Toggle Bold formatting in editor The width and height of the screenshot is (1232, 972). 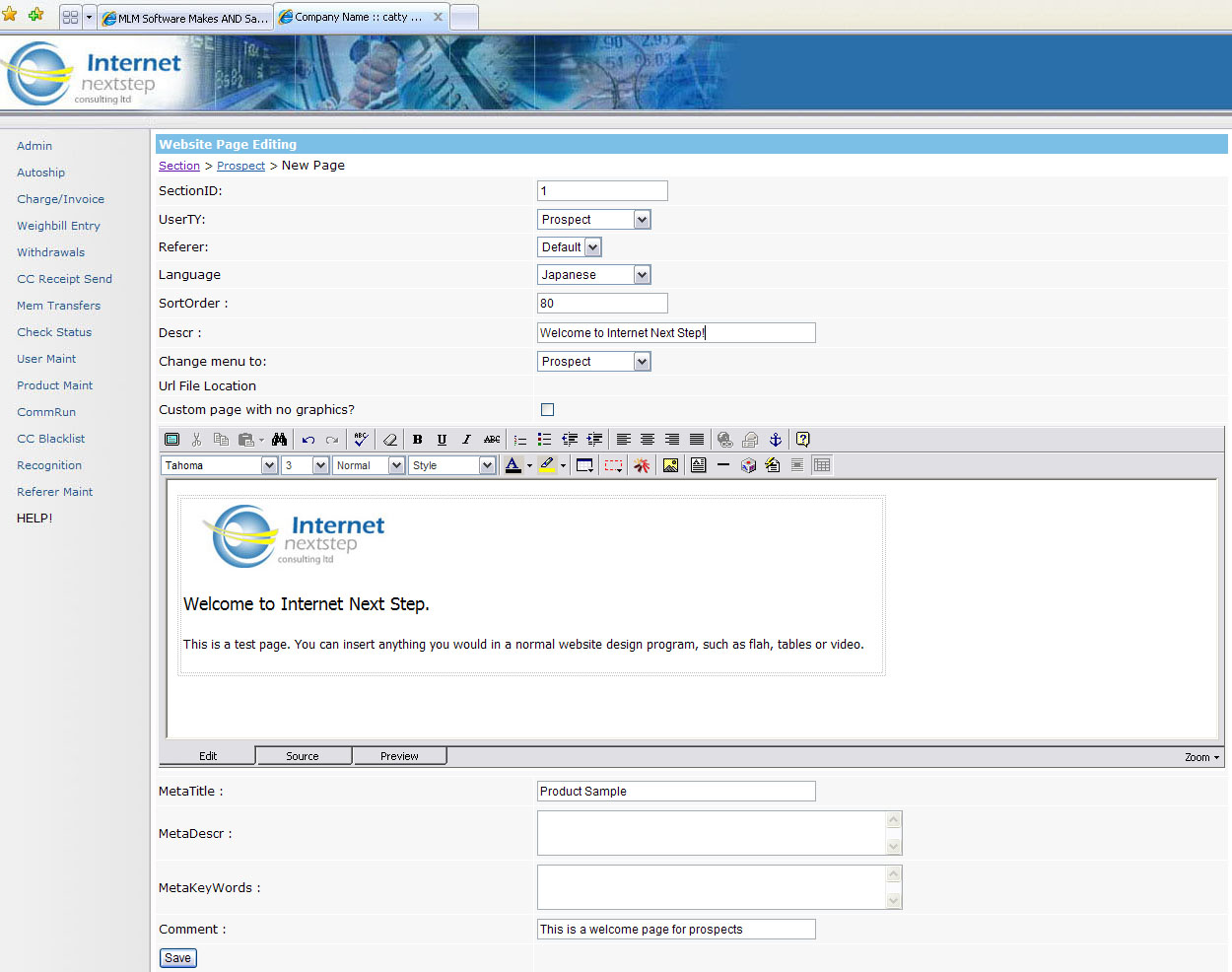click(417, 440)
